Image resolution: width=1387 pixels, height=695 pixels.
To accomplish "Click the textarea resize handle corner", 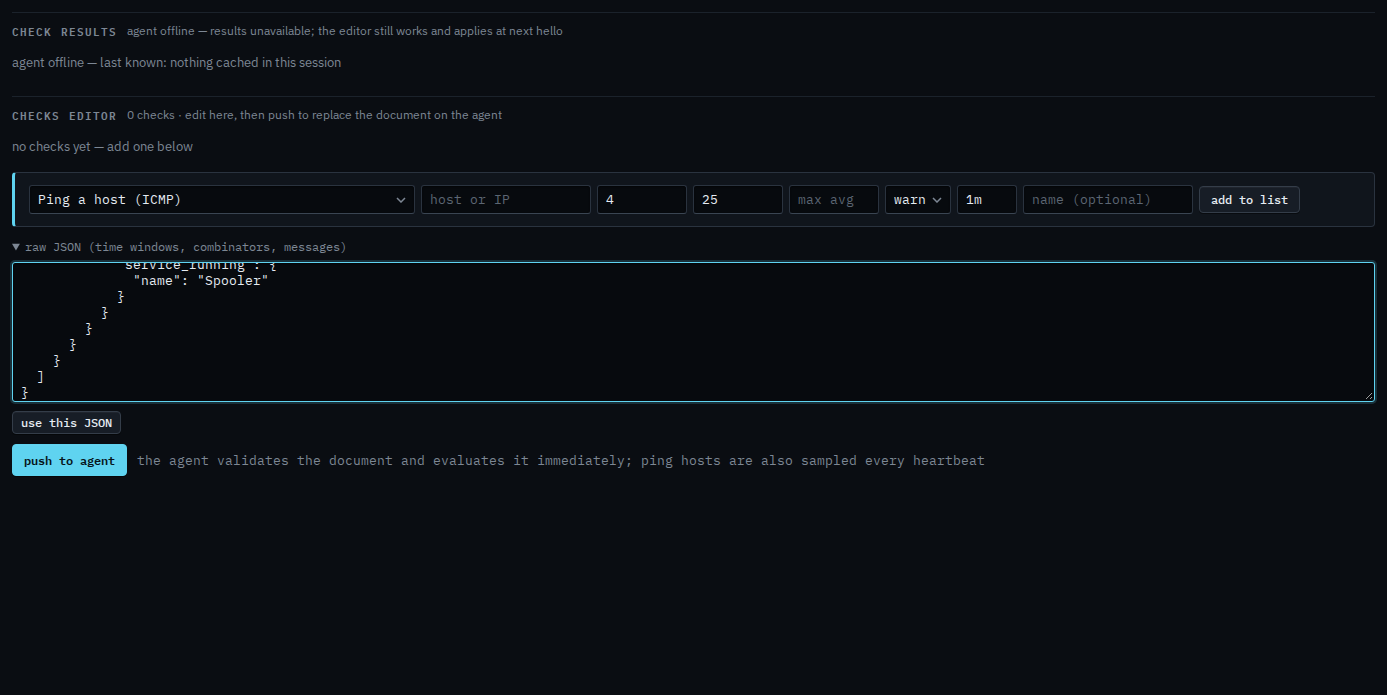I will point(1368,395).
